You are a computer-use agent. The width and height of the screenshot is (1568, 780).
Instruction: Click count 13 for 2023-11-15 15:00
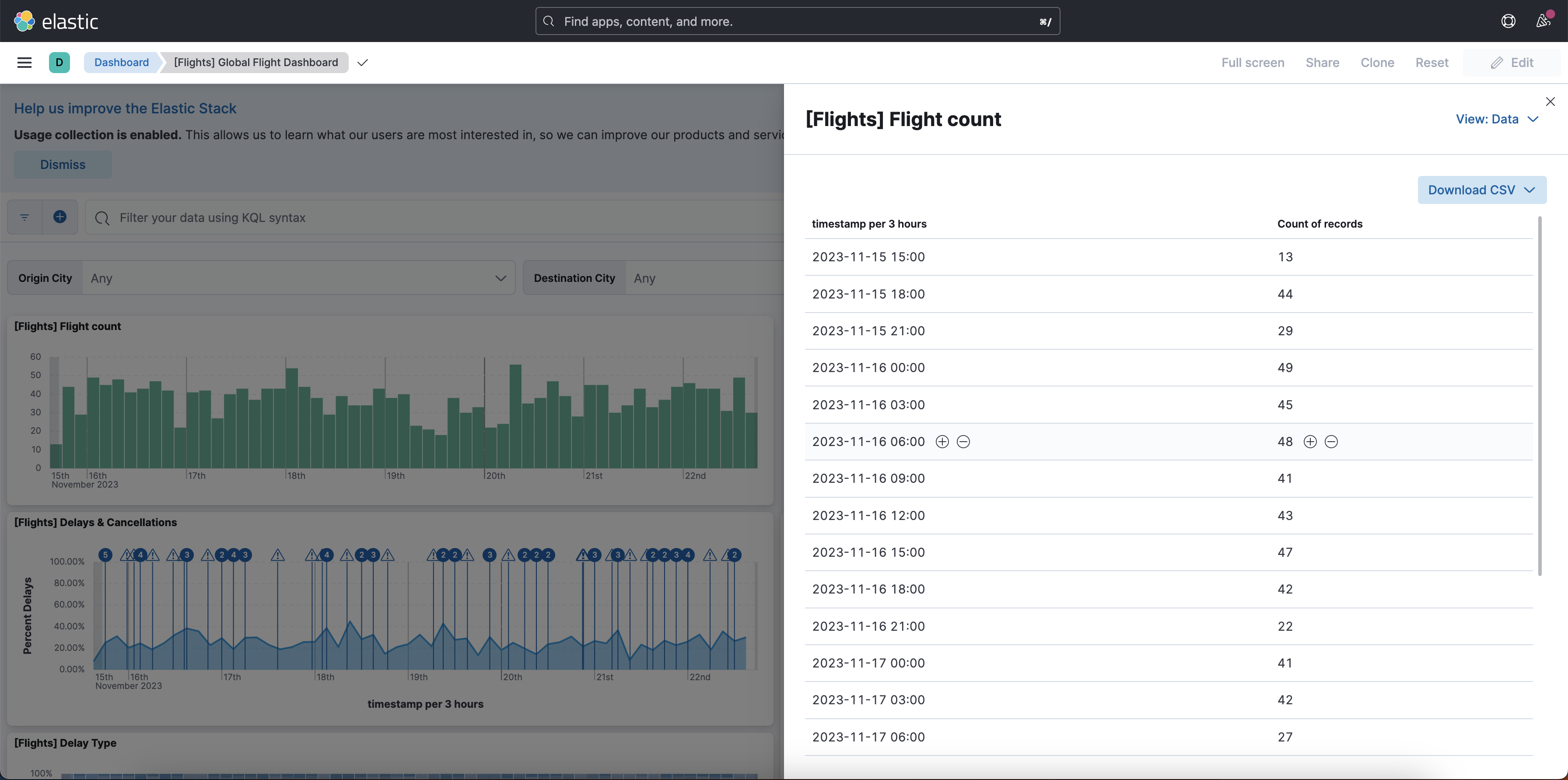click(x=1285, y=257)
